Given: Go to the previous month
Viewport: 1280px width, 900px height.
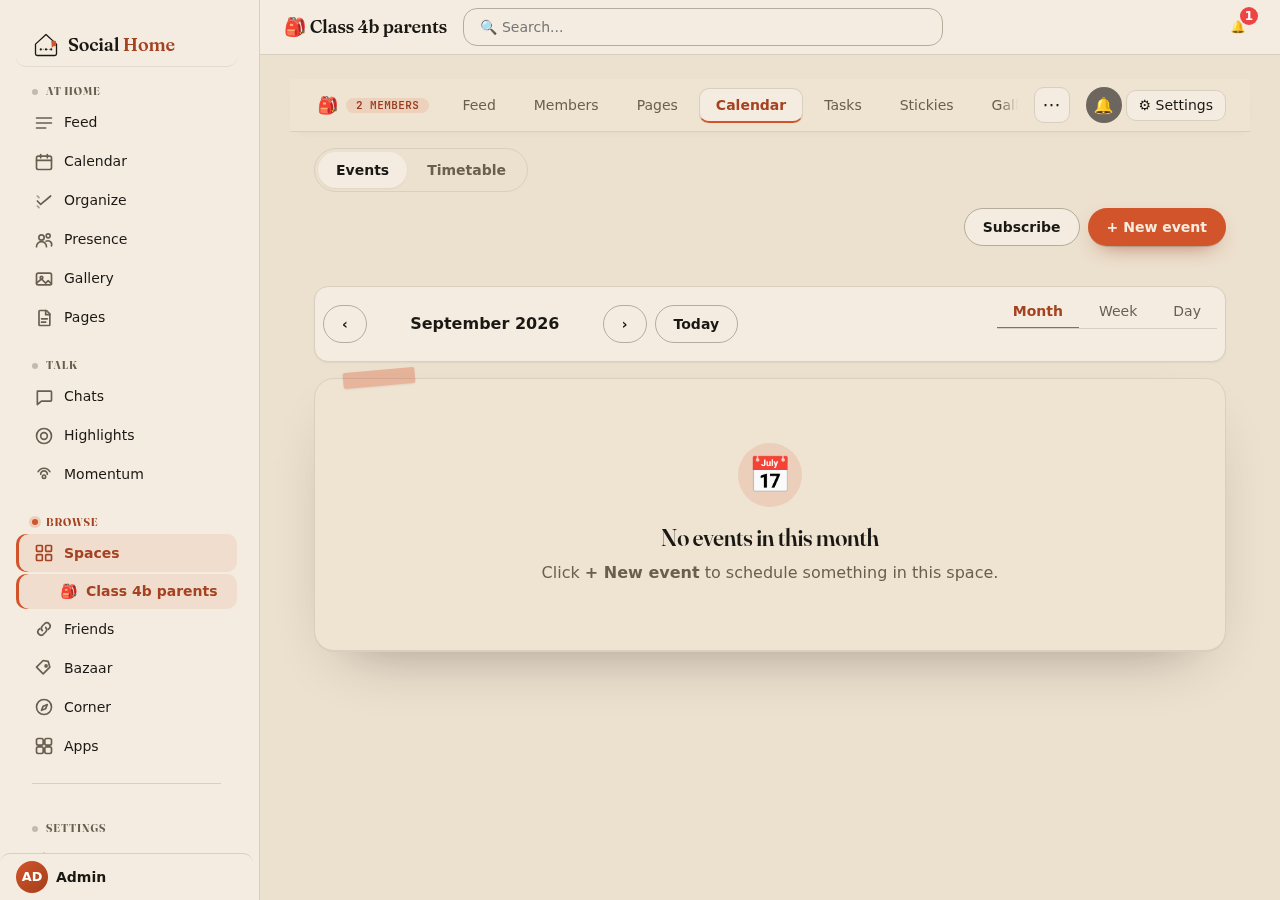Looking at the screenshot, I should 345,324.
